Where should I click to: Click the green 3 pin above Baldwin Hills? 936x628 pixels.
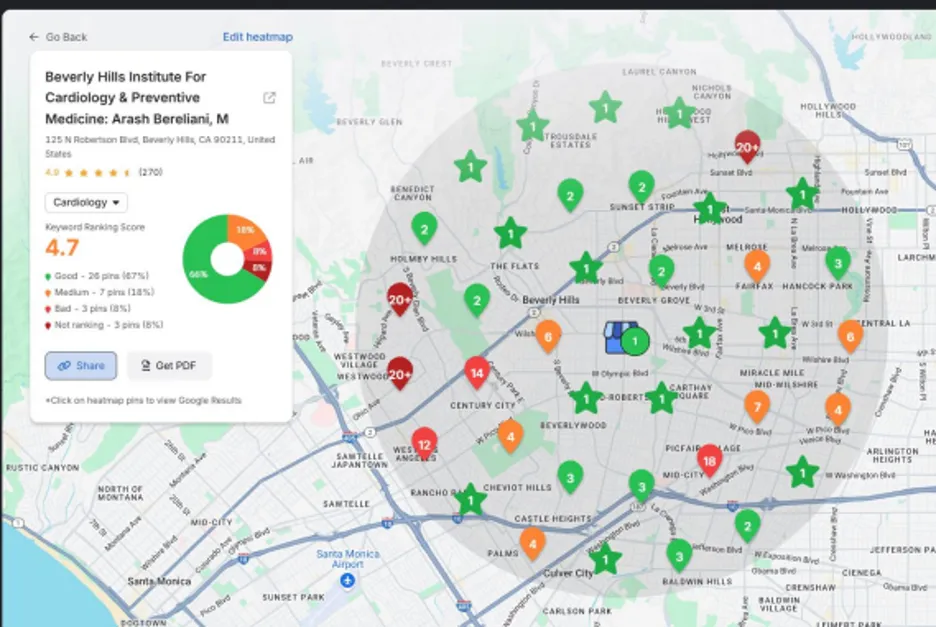(x=679, y=556)
